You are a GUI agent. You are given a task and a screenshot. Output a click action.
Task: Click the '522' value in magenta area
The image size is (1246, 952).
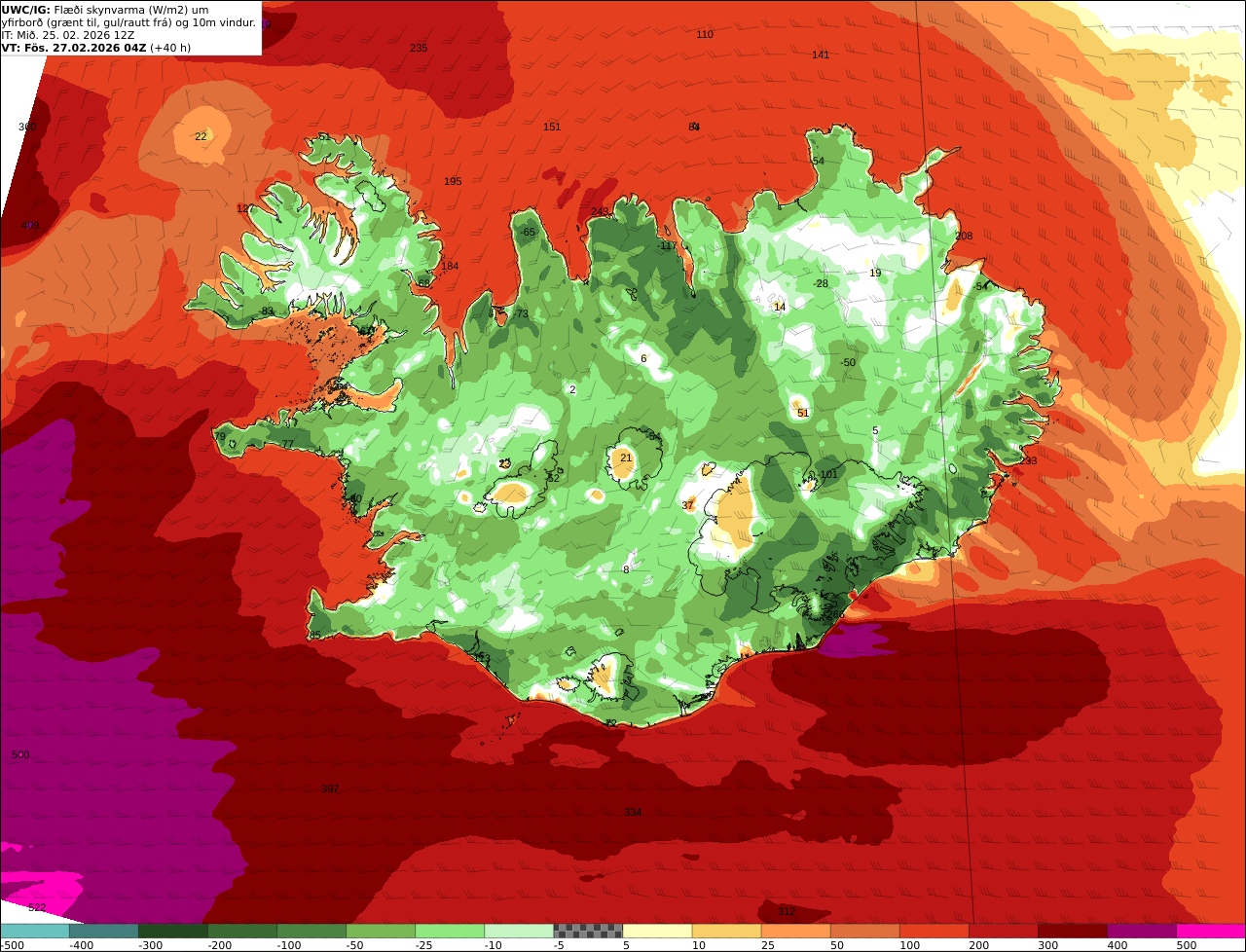(x=37, y=907)
